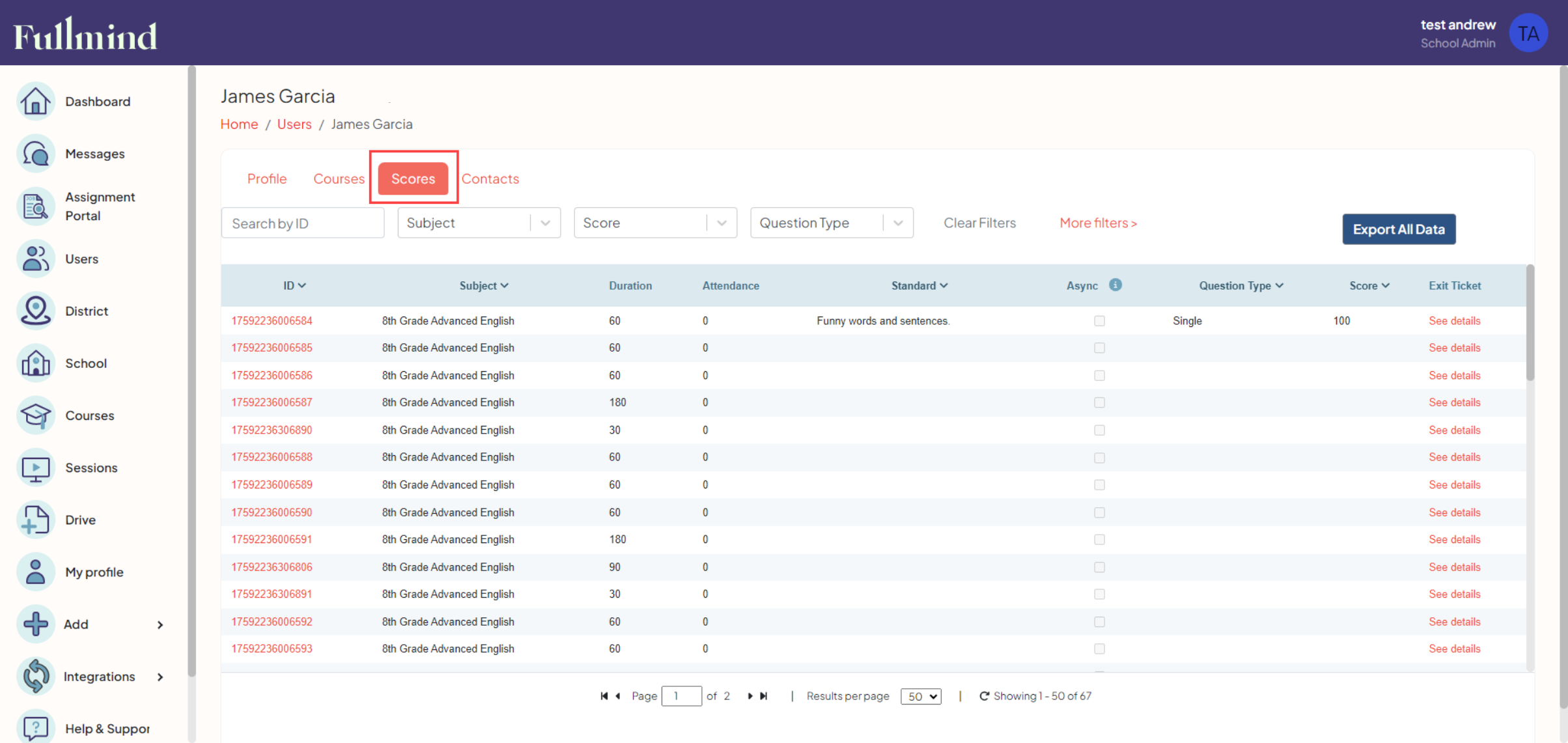The image size is (1568, 743).
Task: Click the Help & Support icon
Action: [x=36, y=727]
